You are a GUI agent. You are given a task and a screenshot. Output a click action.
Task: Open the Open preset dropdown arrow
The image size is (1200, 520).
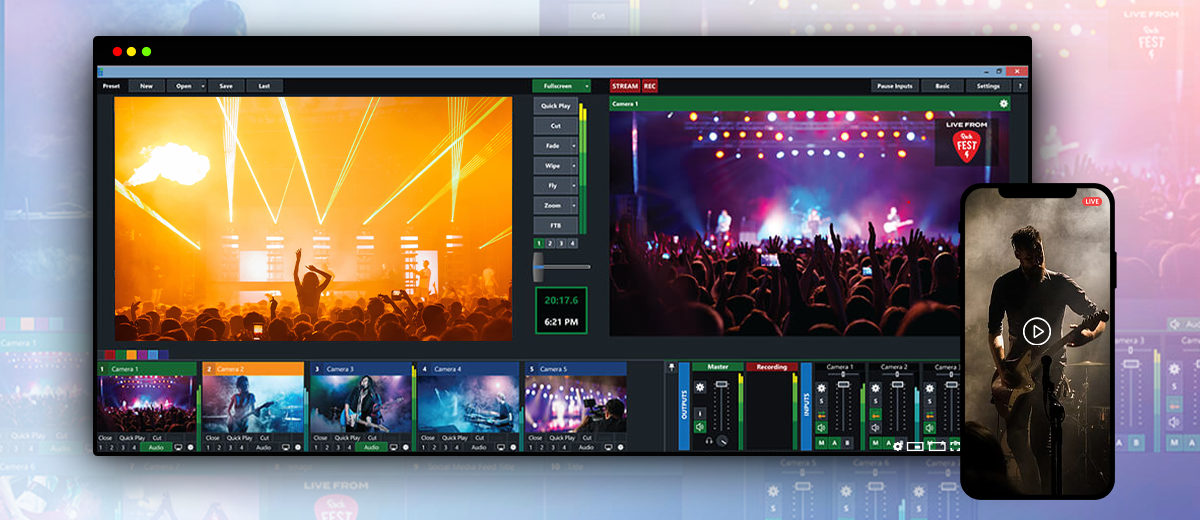coord(203,86)
